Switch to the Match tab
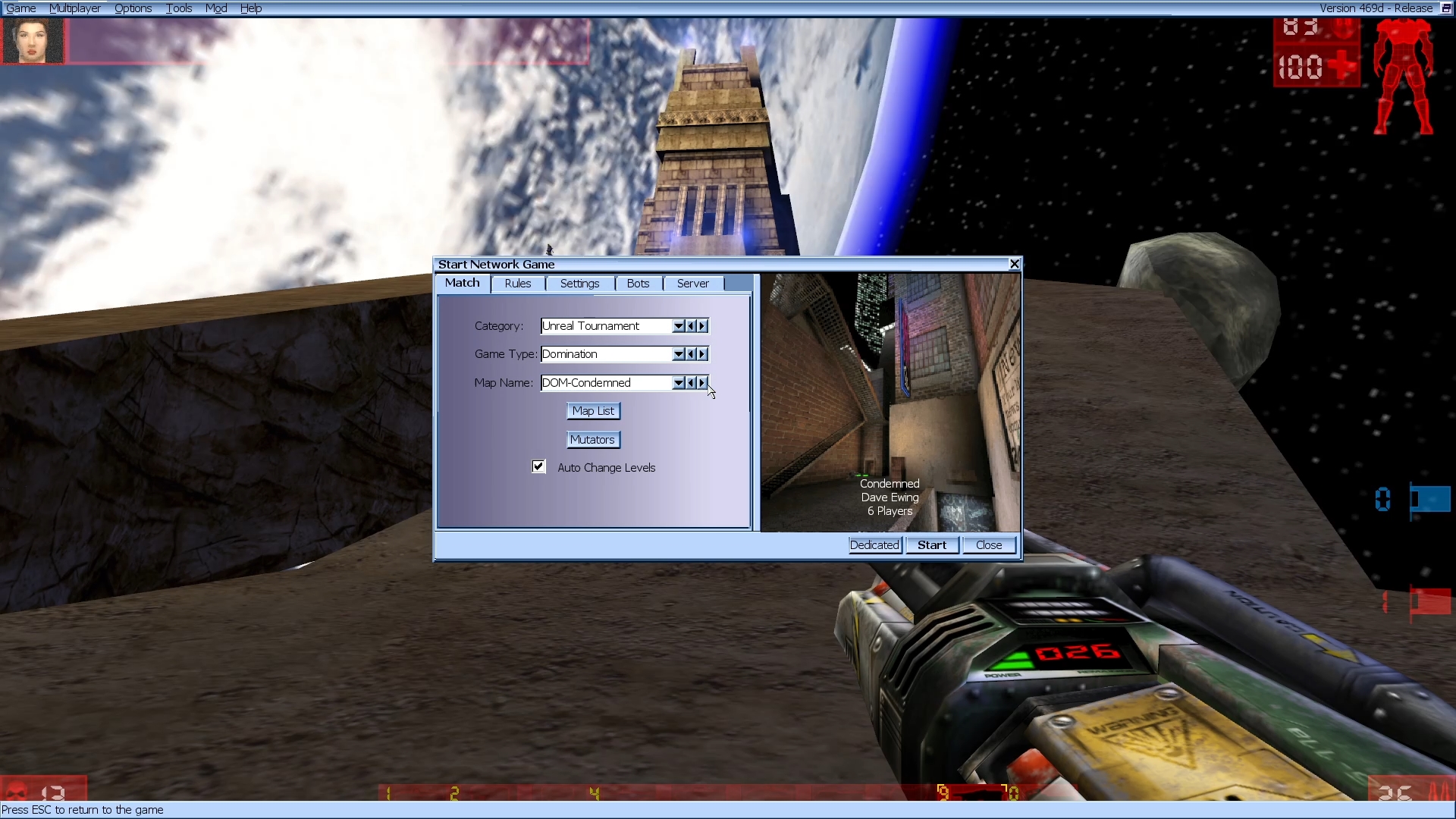The width and height of the screenshot is (1456, 819). pos(463,283)
